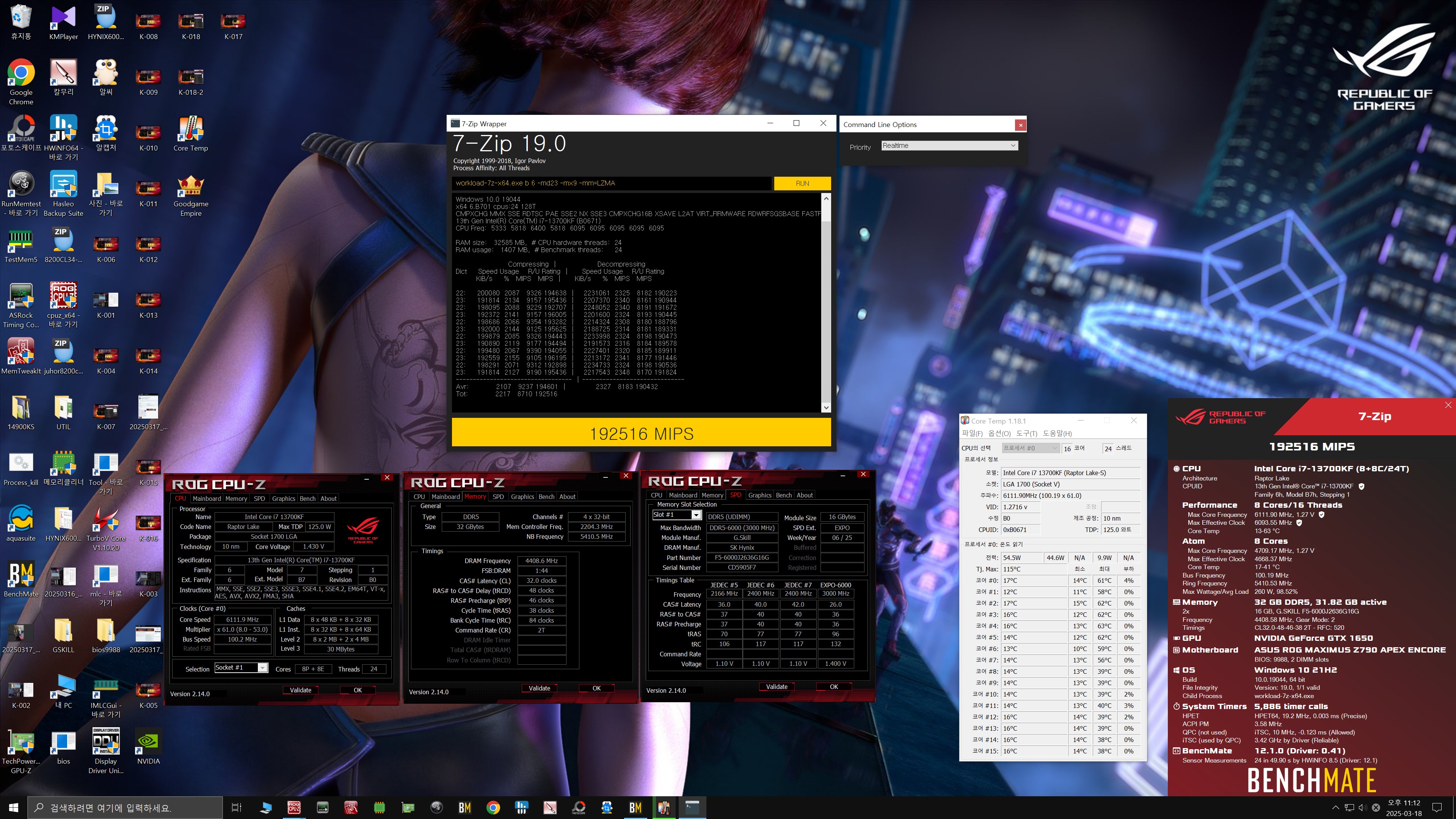Click the 7-Zip output scroll up arrow
Image resolution: width=1456 pixels, height=819 pixels.
[x=826, y=198]
